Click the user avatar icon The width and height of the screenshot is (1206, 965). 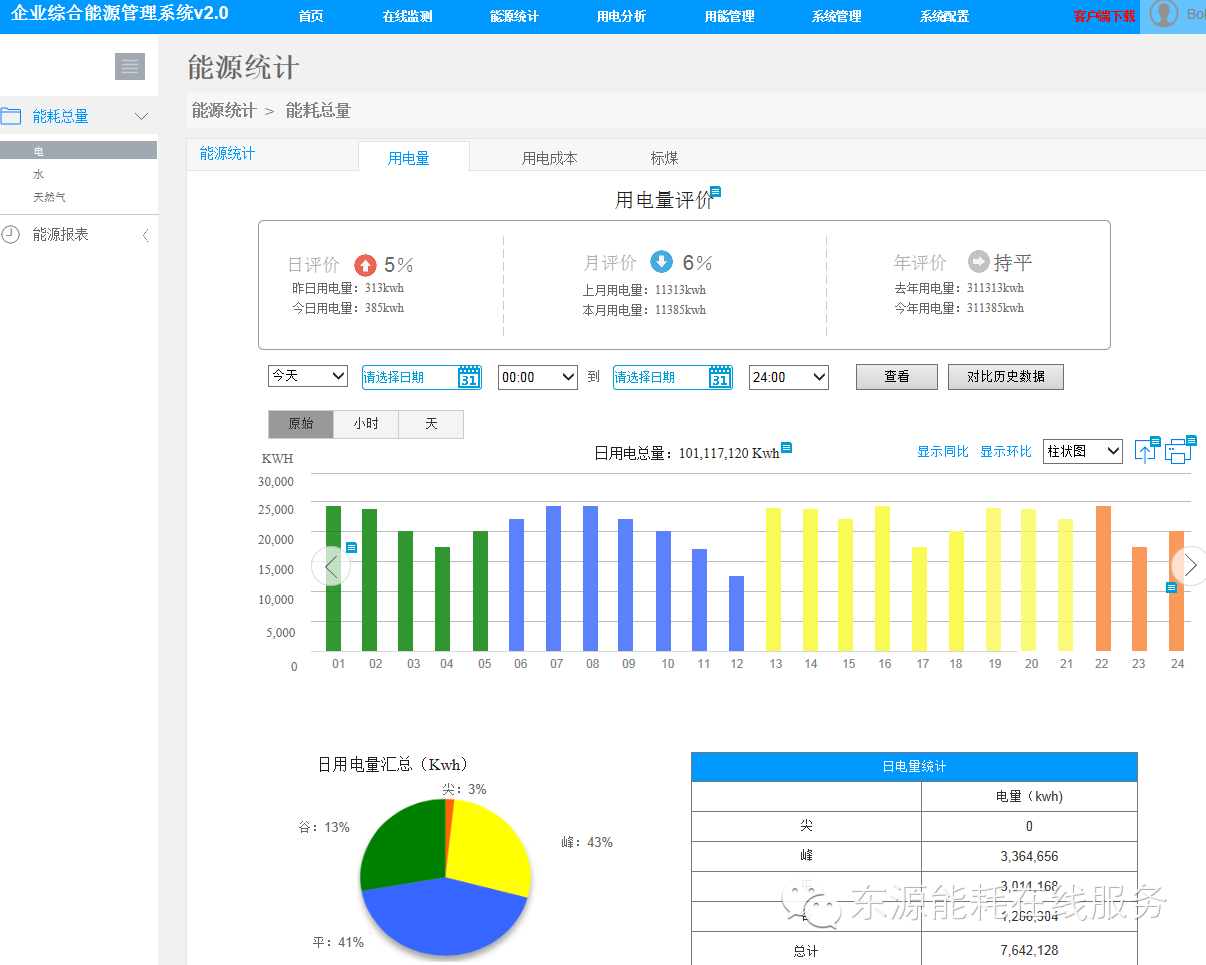(1163, 15)
